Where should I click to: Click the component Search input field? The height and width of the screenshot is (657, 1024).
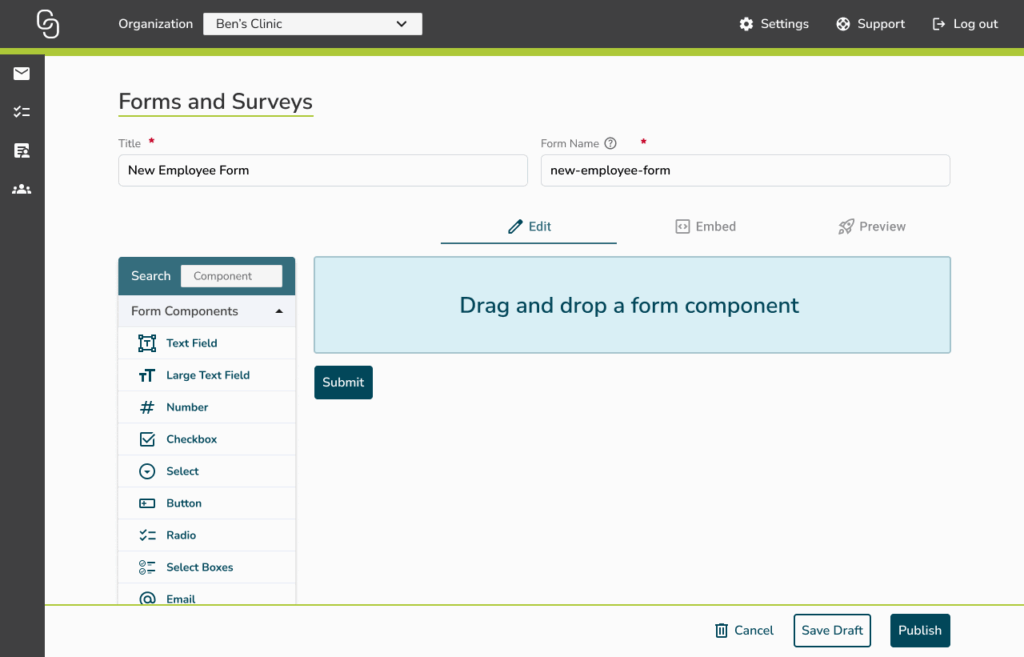coord(231,276)
